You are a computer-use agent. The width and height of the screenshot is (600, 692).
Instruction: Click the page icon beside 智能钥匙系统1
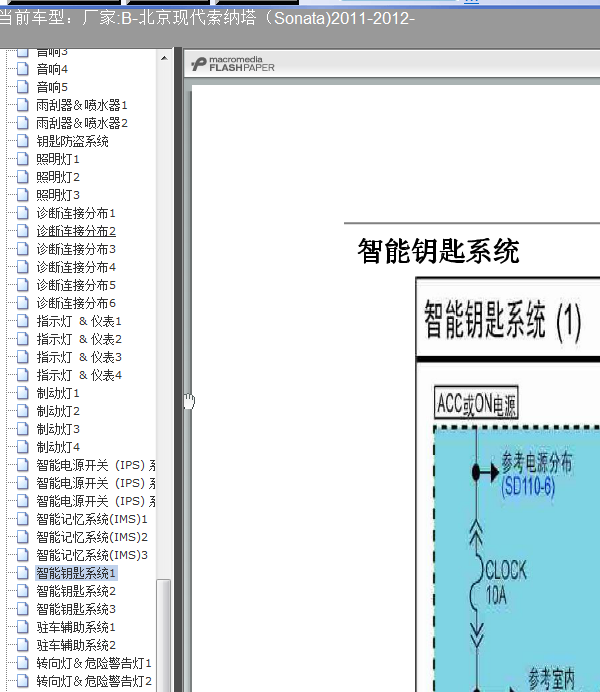pos(22,573)
